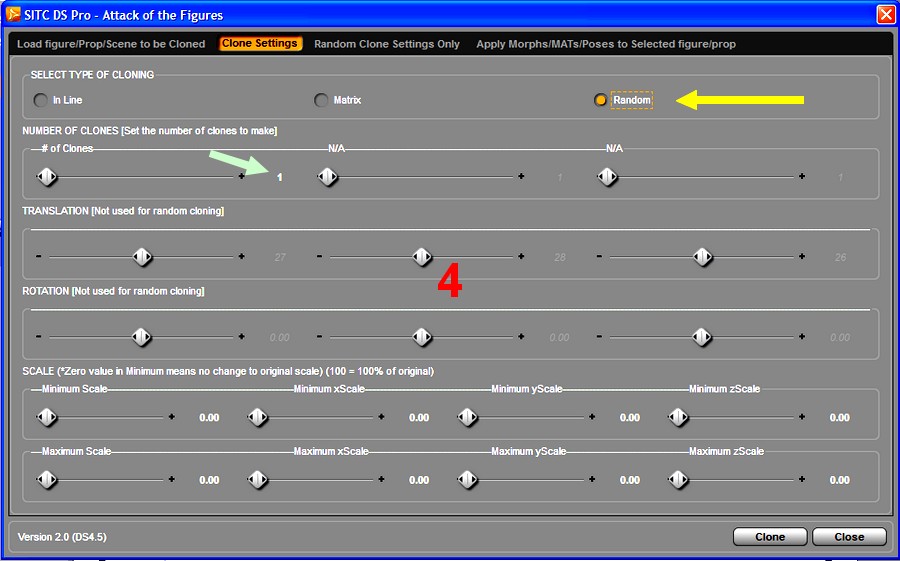Switch to the Clone Settings tab
900x561 pixels.
click(260, 44)
